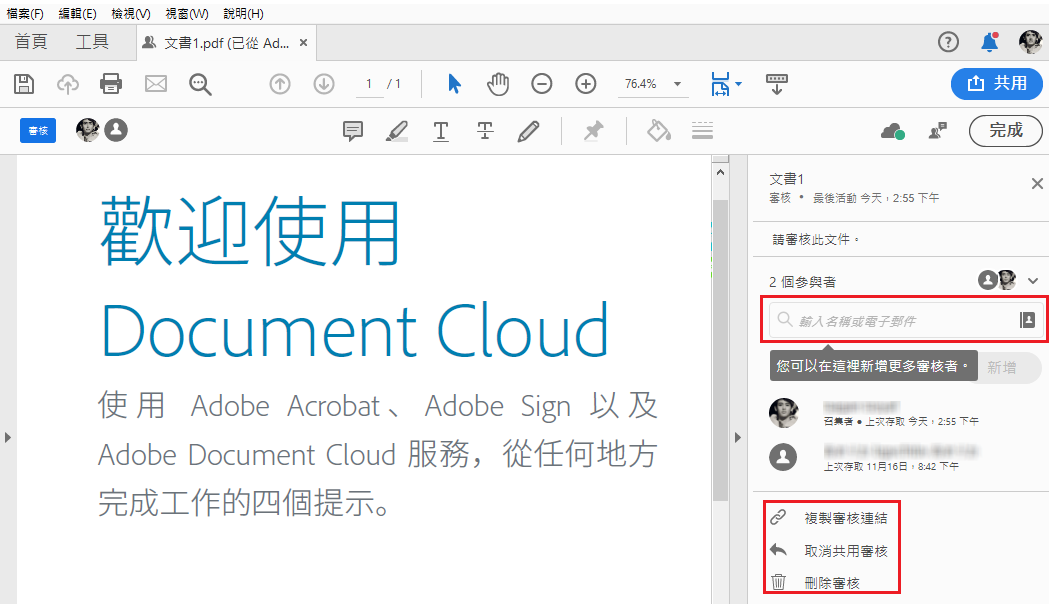Open notifications bell
1049x604 pixels.
click(989, 42)
